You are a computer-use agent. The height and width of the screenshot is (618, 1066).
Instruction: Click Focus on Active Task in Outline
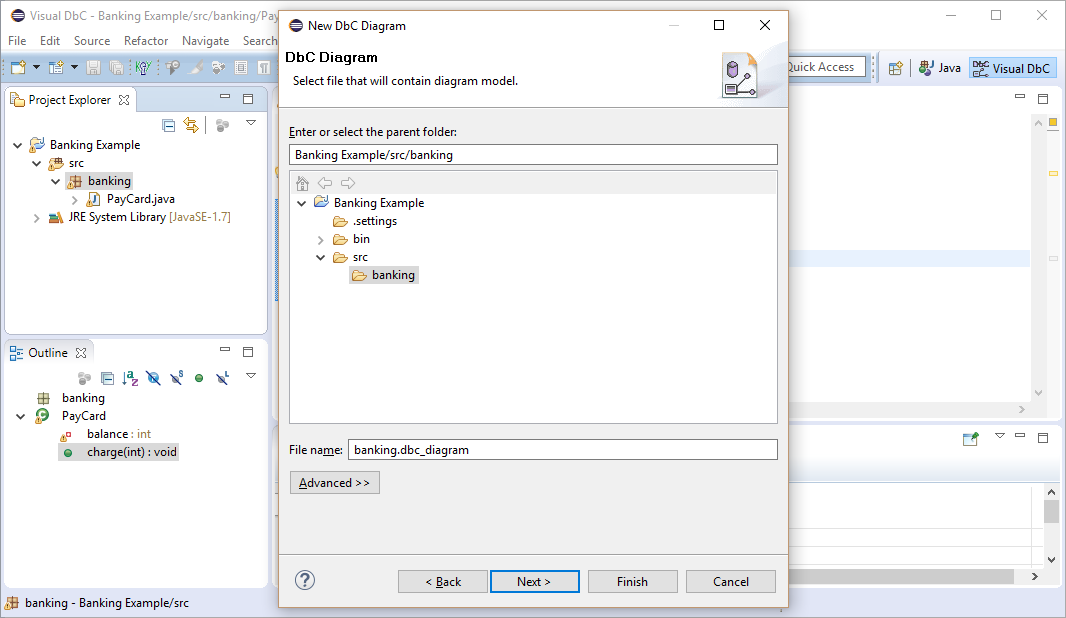tap(84, 378)
